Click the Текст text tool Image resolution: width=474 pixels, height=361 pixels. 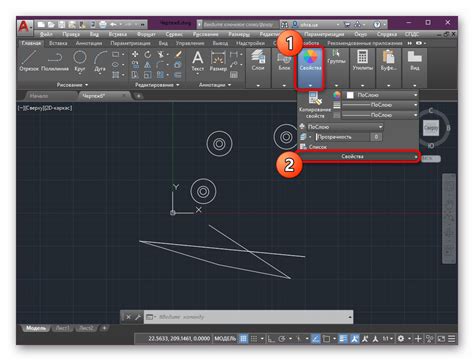198,61
